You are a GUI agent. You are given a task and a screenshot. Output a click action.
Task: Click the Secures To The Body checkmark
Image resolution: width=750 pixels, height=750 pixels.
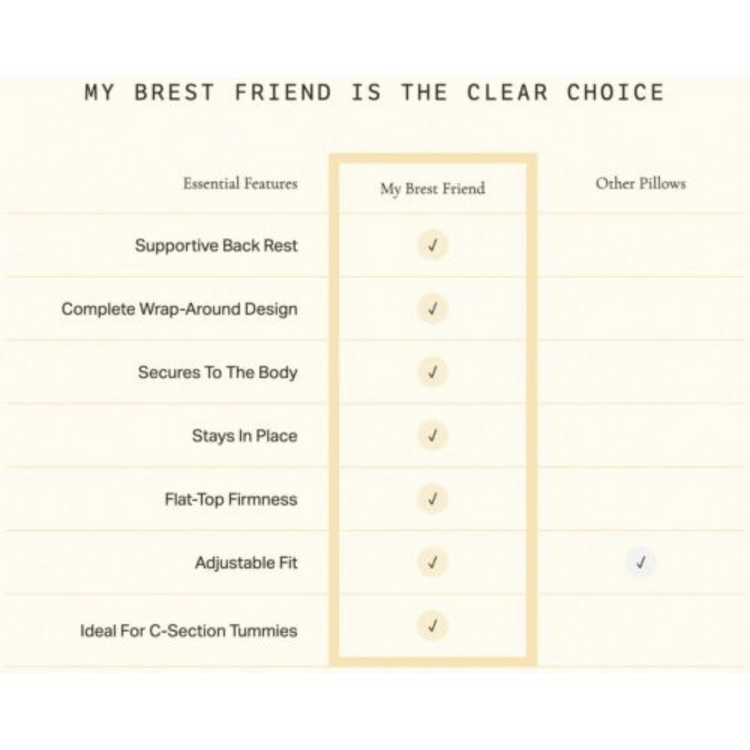pyautogui.click(x=432, y=372)
